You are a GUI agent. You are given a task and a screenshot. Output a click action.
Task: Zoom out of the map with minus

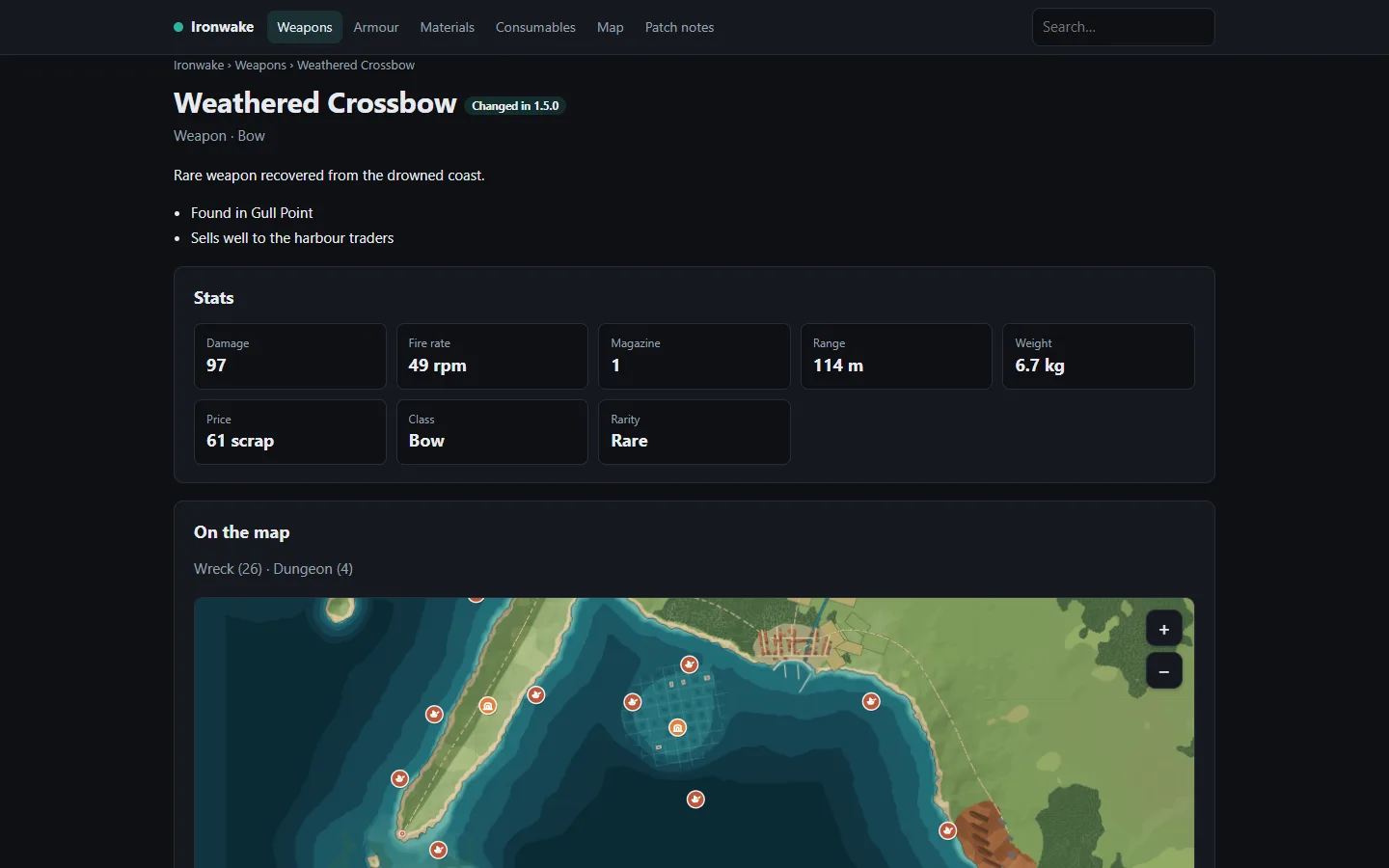click(x=1164, y=671)
